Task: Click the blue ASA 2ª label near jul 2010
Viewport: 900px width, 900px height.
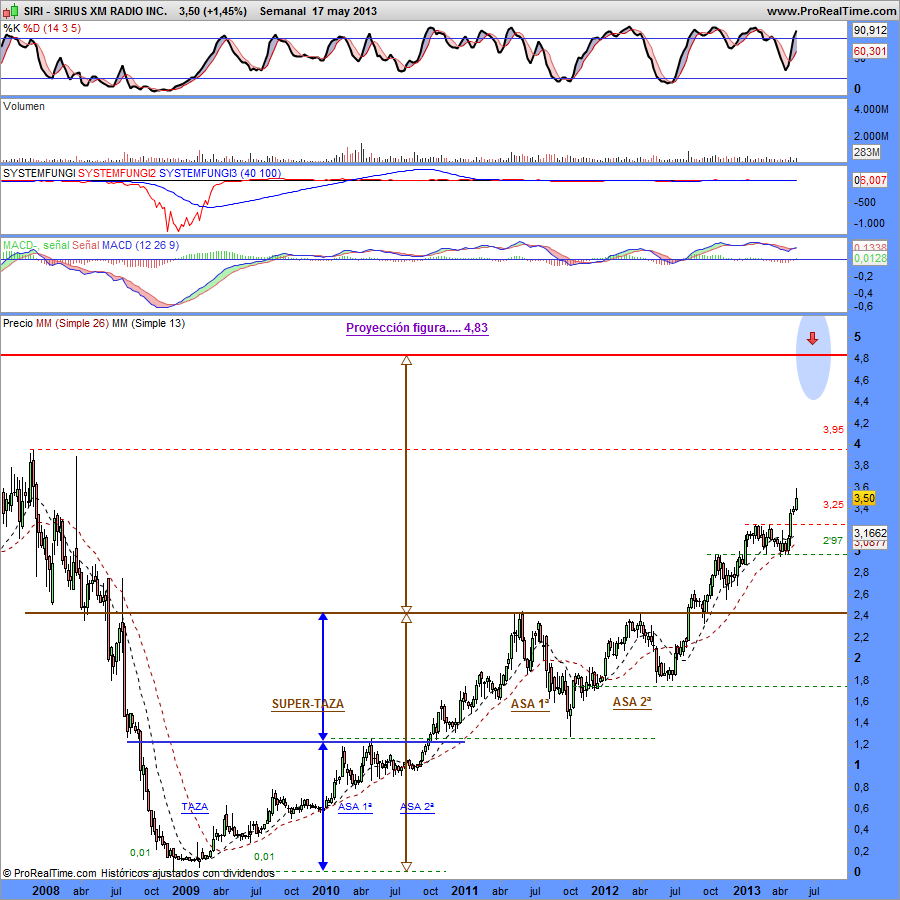Action: click(x=417, y=806)
